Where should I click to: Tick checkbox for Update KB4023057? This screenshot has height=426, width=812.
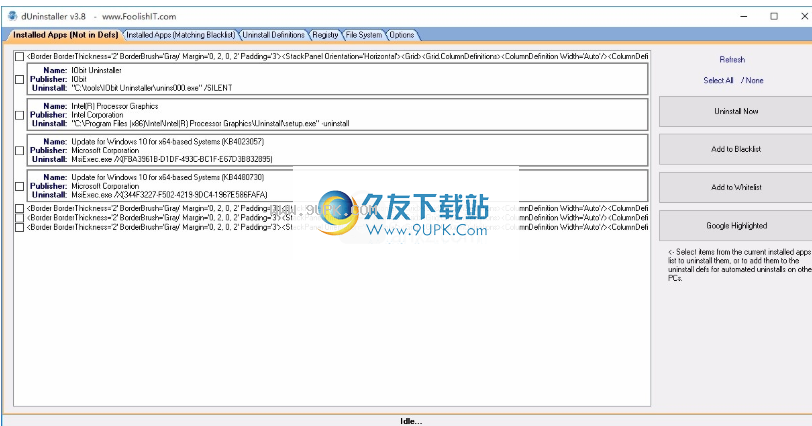[20, 150]
